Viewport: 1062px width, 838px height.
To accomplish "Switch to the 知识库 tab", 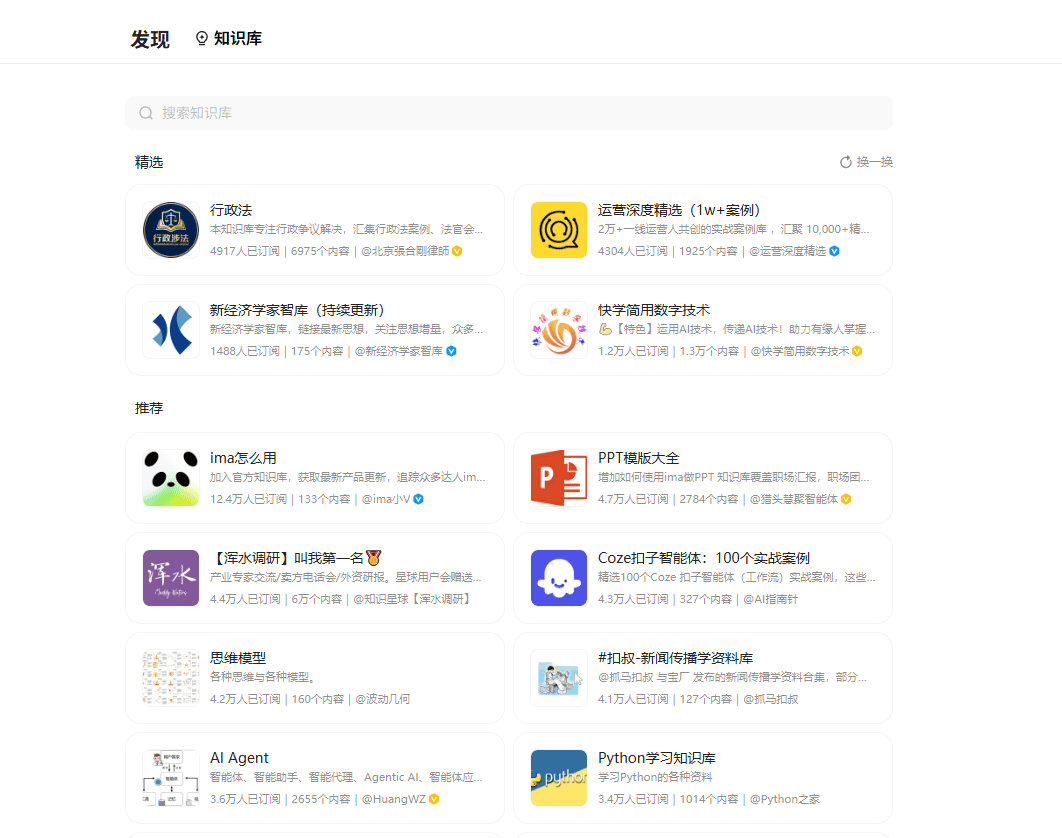I will pos(228,39).
